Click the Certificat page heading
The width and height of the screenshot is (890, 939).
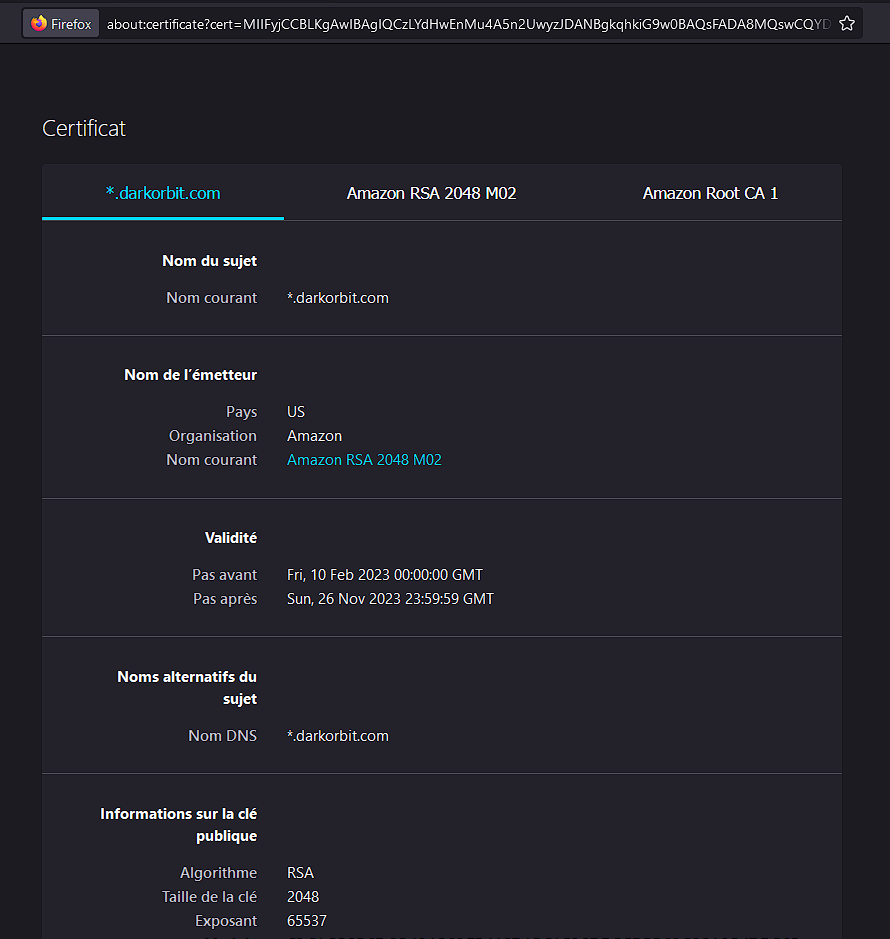[84, 128]
